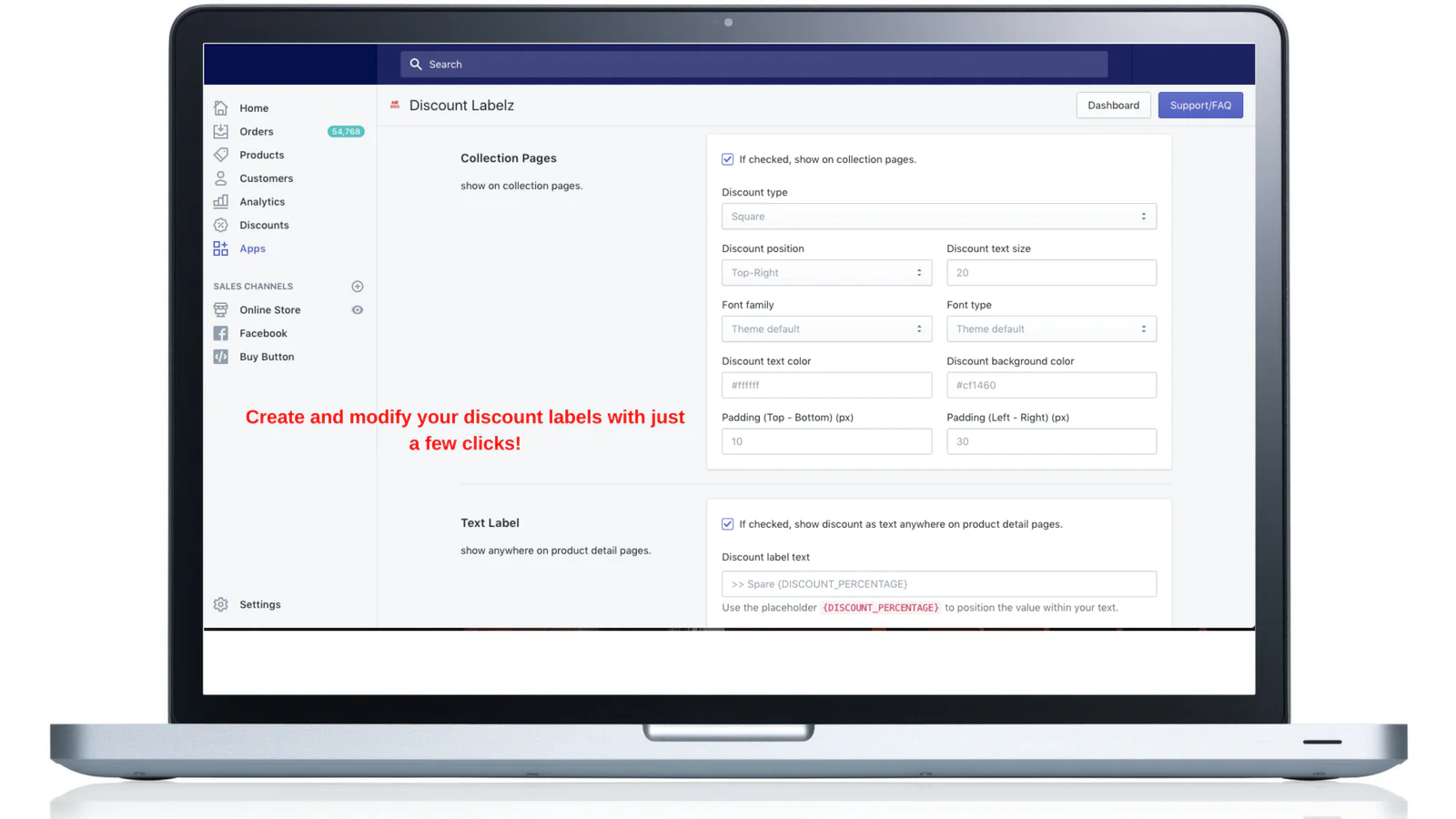
Task: Uncheck show on collection pages checkbox
Action: 728,159
